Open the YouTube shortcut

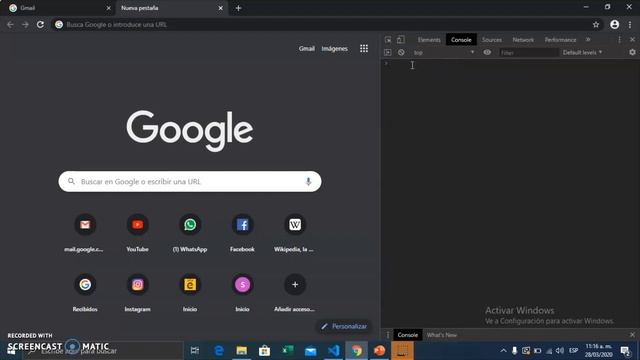[x=138, y=233]
